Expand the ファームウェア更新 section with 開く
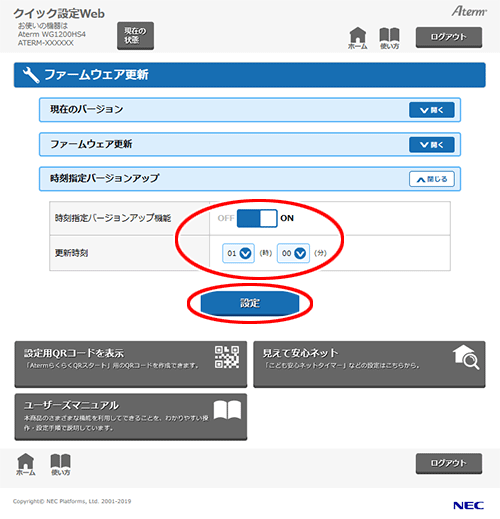The height and width of the screenshot is (519, 500). click(x=432, y=145)
